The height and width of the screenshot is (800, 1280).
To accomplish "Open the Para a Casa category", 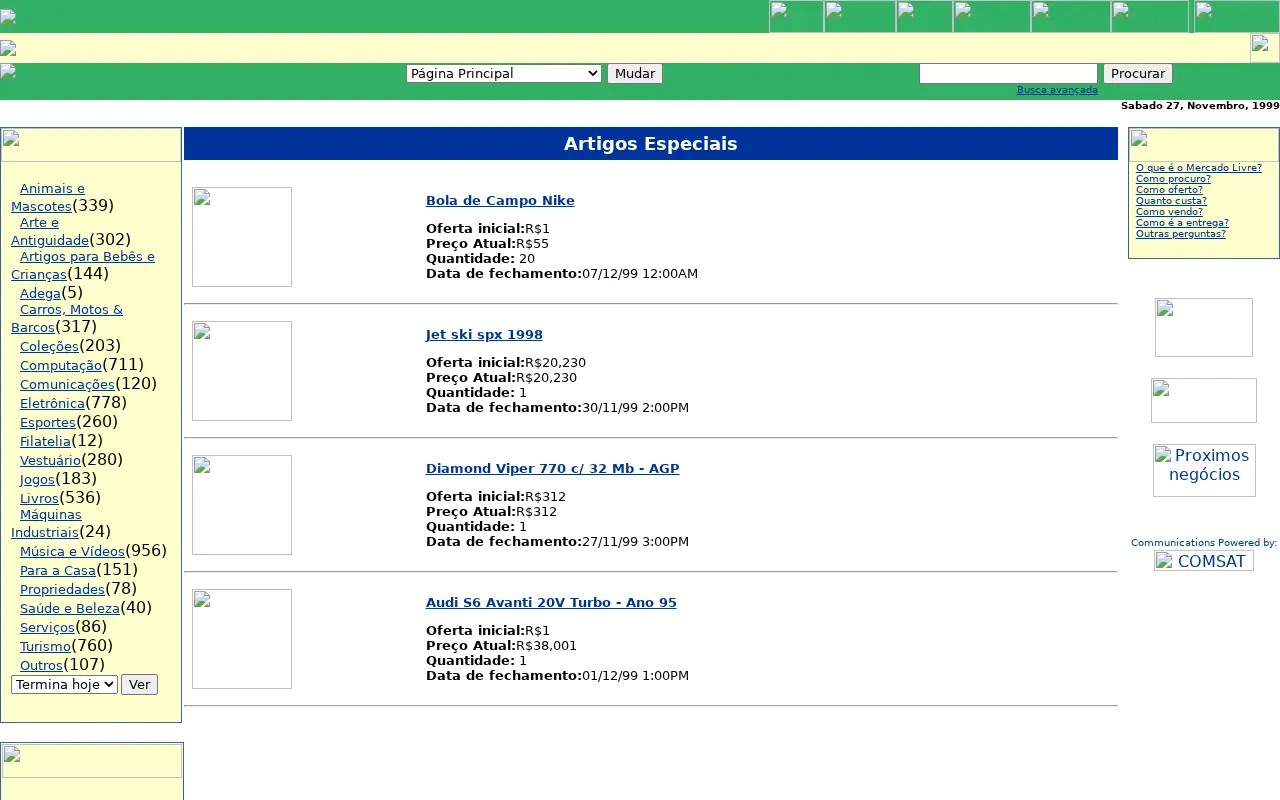I will click(58, 570).
